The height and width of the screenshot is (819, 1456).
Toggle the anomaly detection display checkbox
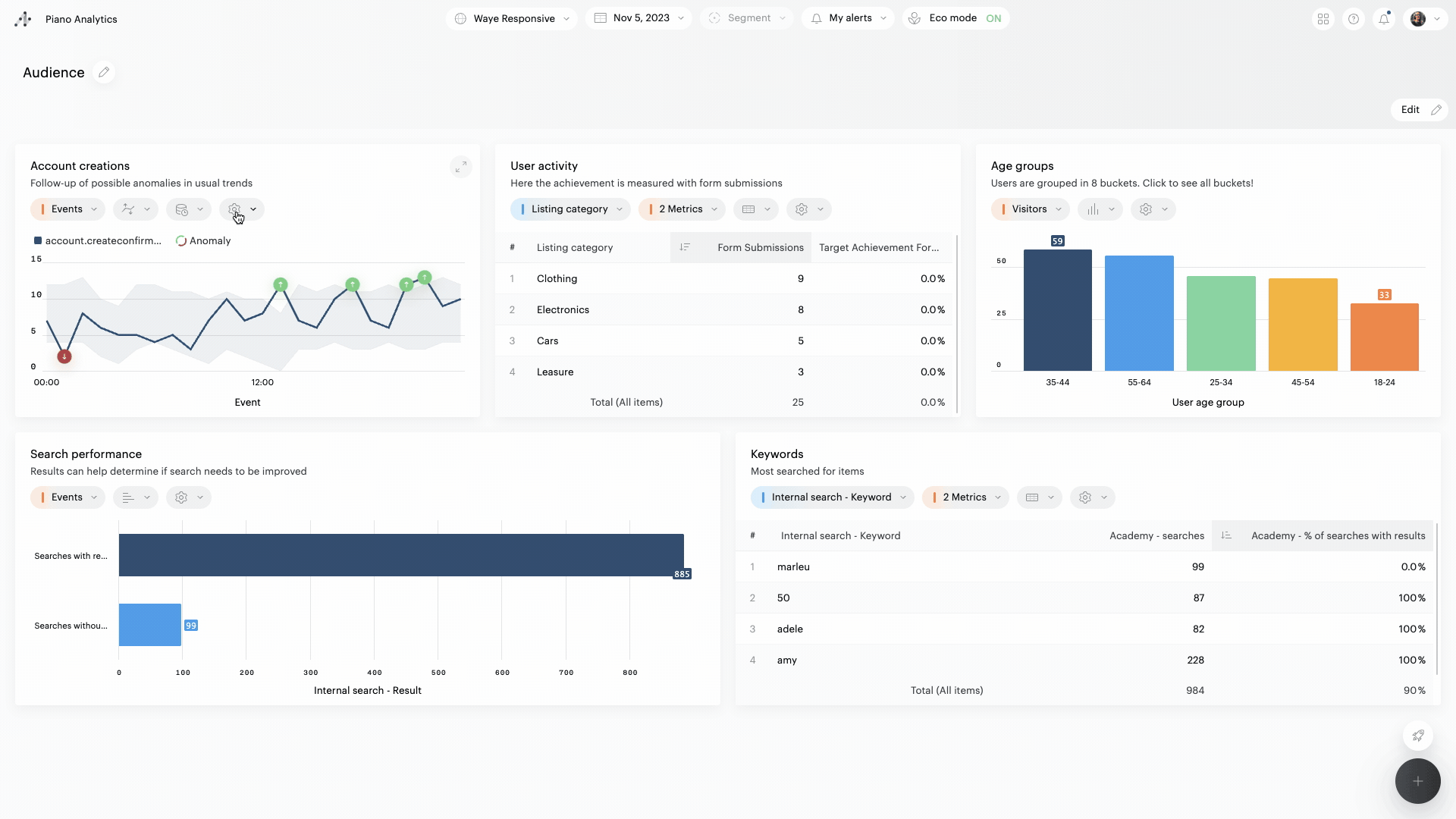click(180, 240)
